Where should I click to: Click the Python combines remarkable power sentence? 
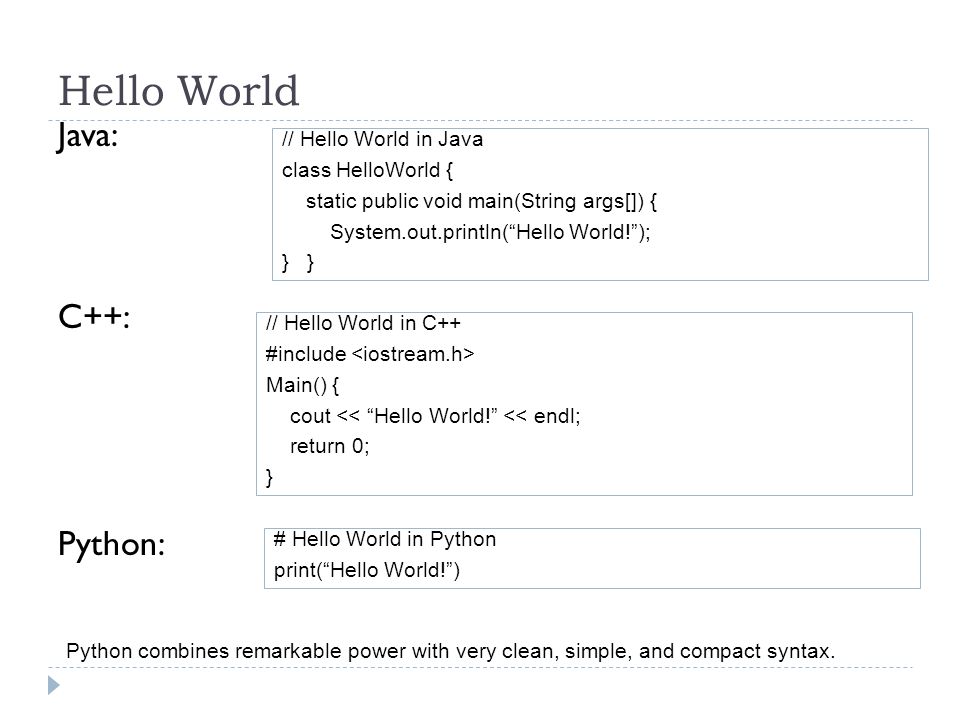tap(451, 651)
